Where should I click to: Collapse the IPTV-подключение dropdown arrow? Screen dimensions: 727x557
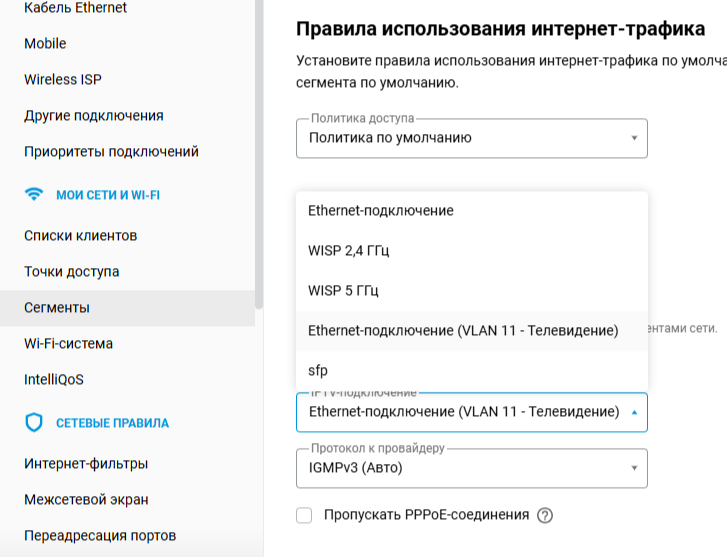(634, 412)
